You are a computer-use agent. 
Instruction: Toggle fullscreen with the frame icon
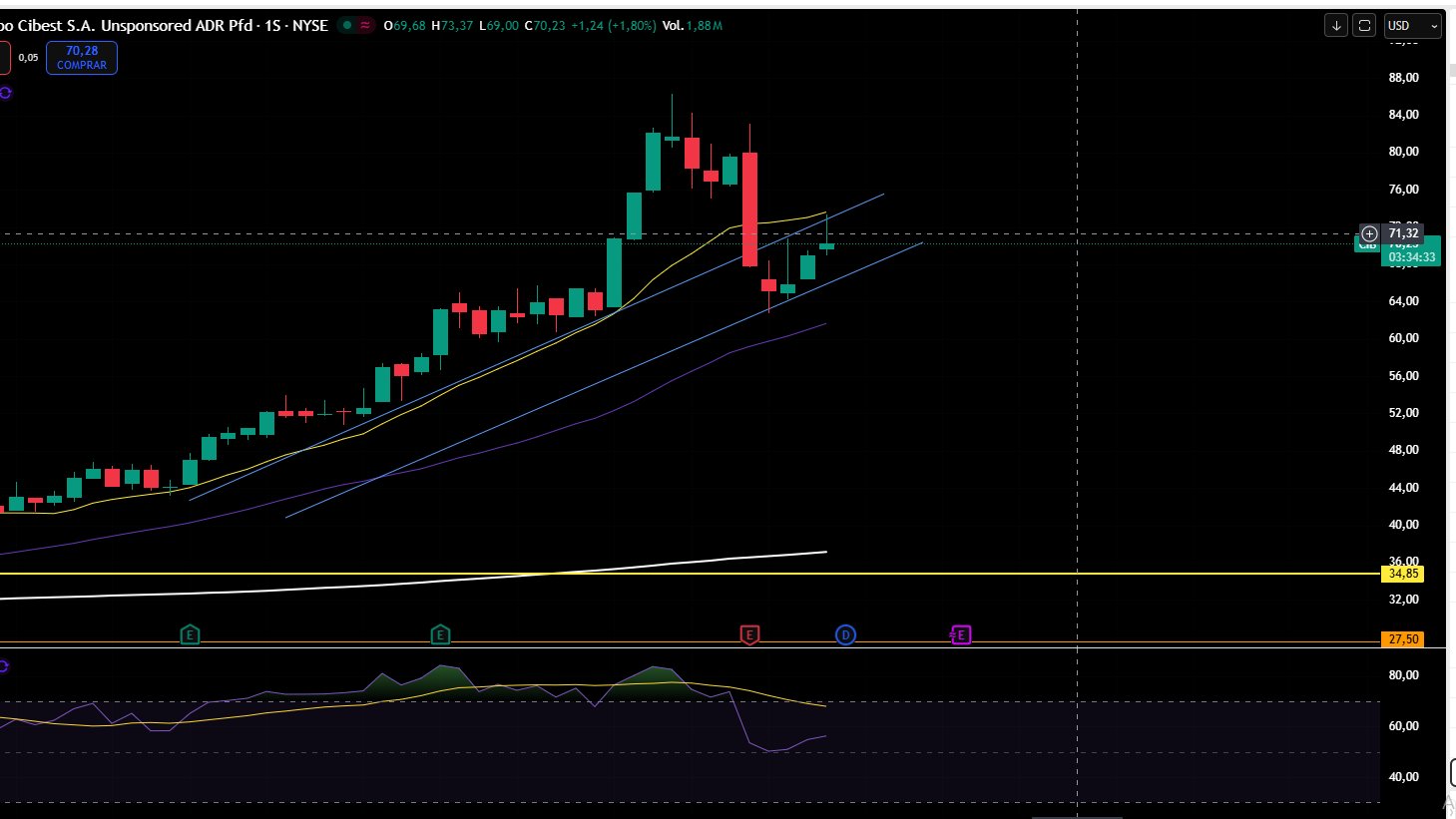point(1364,26)
